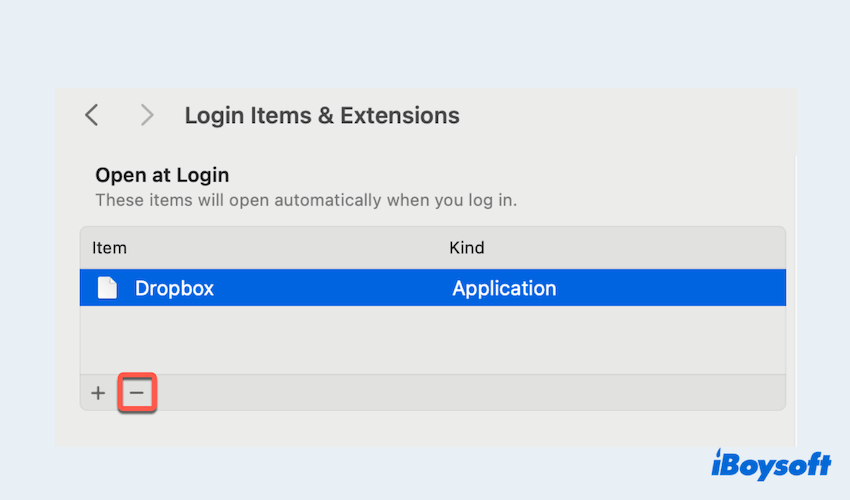This screenshot has height=500, width=850.
Task: Sort list by Kind column header
Action: pos(467,247)
